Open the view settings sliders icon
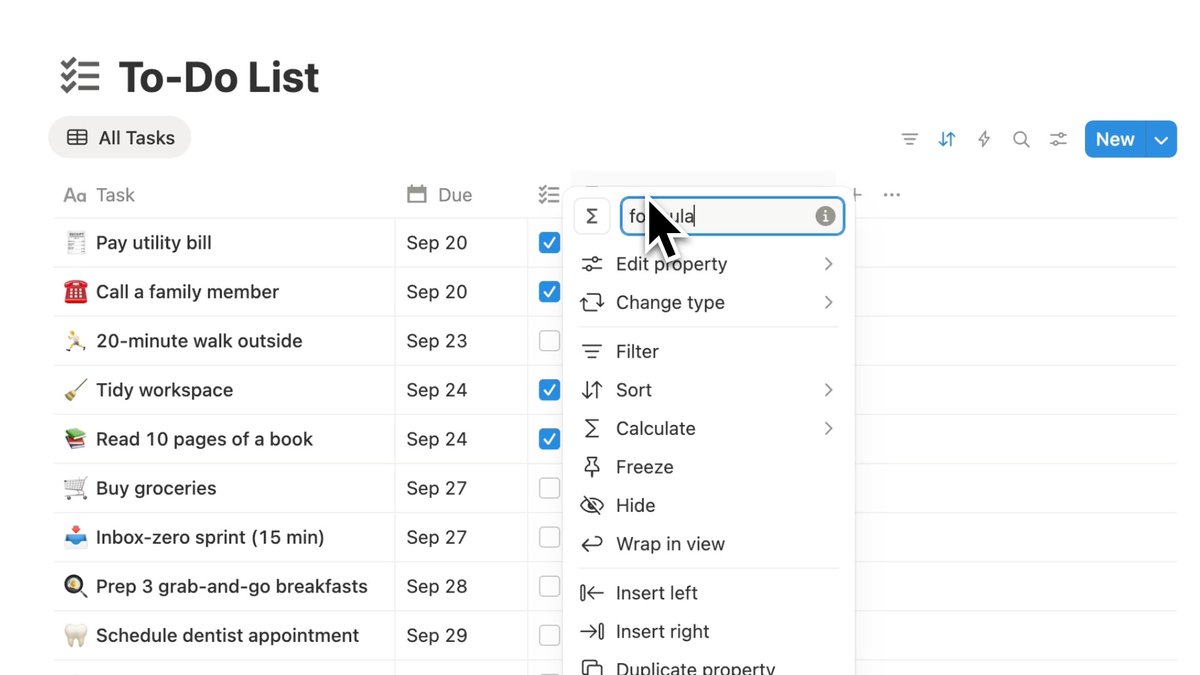1200x675 pixels. pyautogui.click(x=1058, y=139)
